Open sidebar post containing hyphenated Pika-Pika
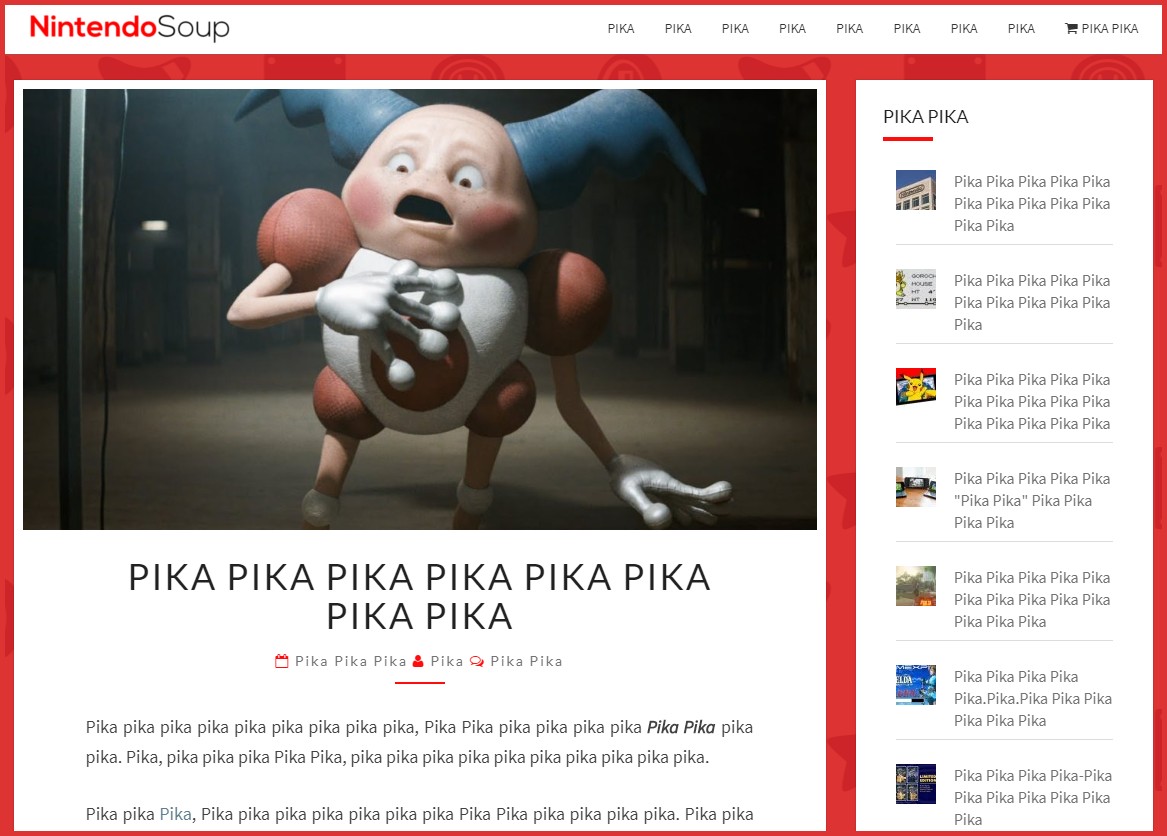The image size is (1167, 836). pos(1033,797)
